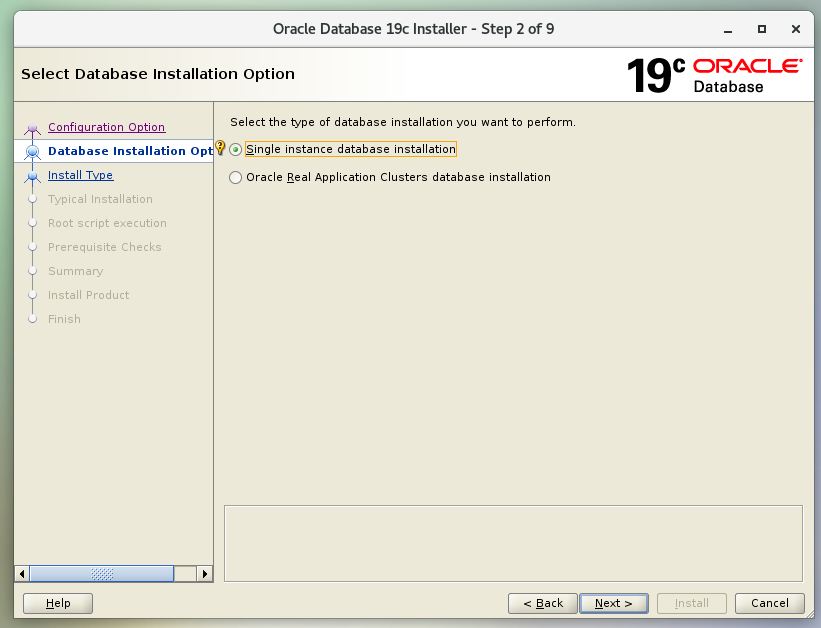The image size is (821, 628).
Task: Click the empty message text area
Action: pos(513,543)
